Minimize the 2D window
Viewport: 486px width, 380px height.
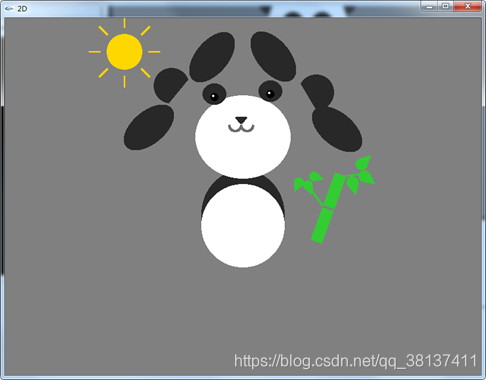click(429, 6)
